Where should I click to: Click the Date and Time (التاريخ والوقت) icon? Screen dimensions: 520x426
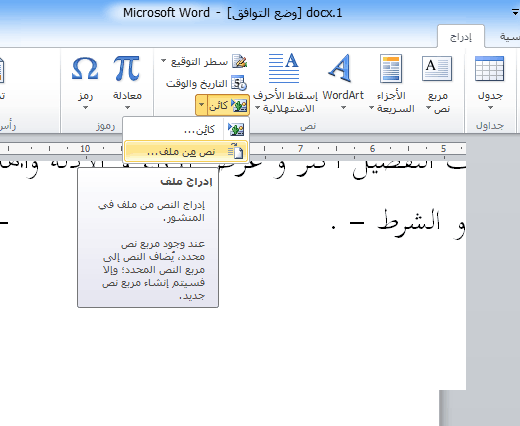pyautogui.click(x=239, y=83)
